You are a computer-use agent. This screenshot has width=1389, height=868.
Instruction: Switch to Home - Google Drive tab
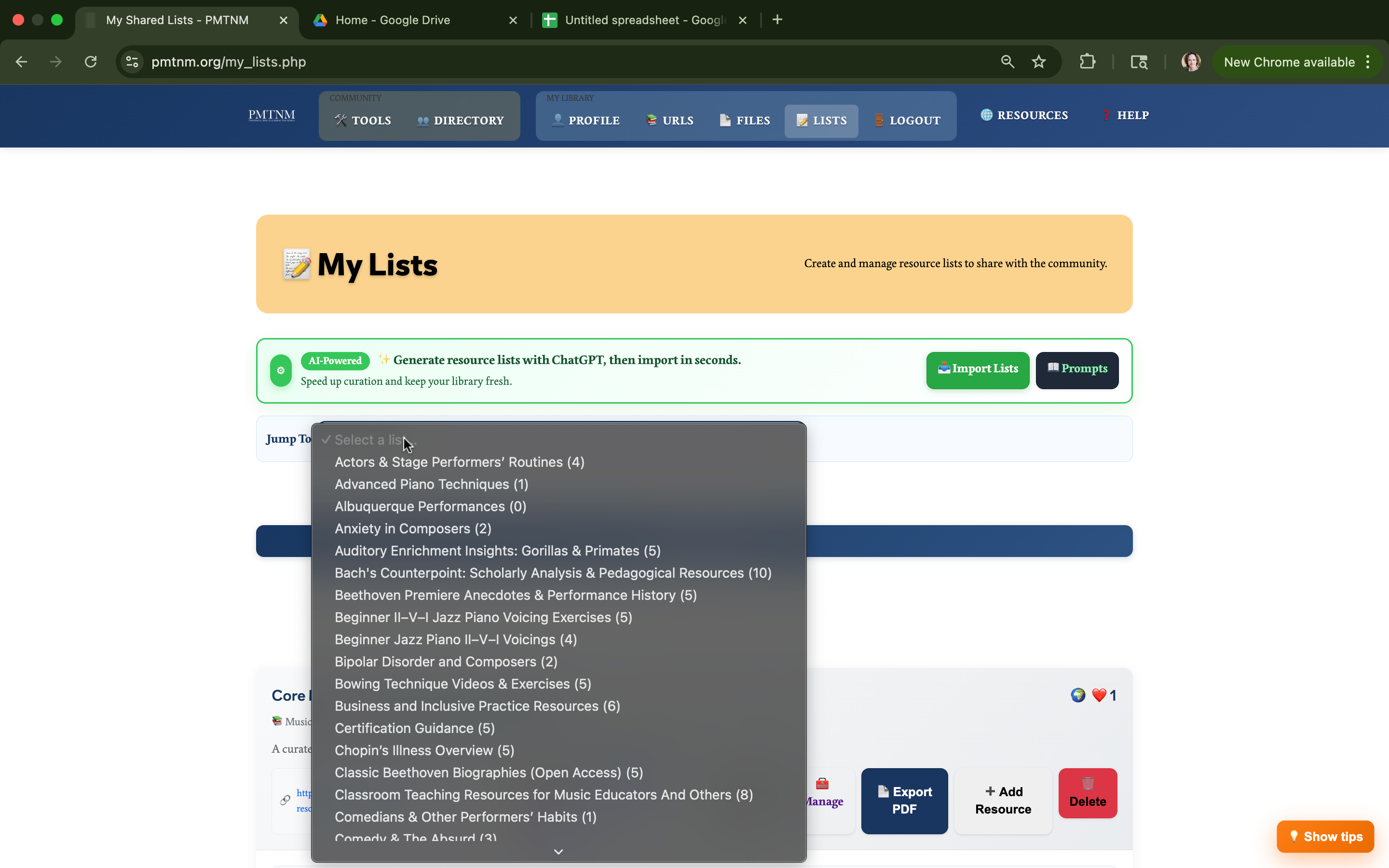393,20
